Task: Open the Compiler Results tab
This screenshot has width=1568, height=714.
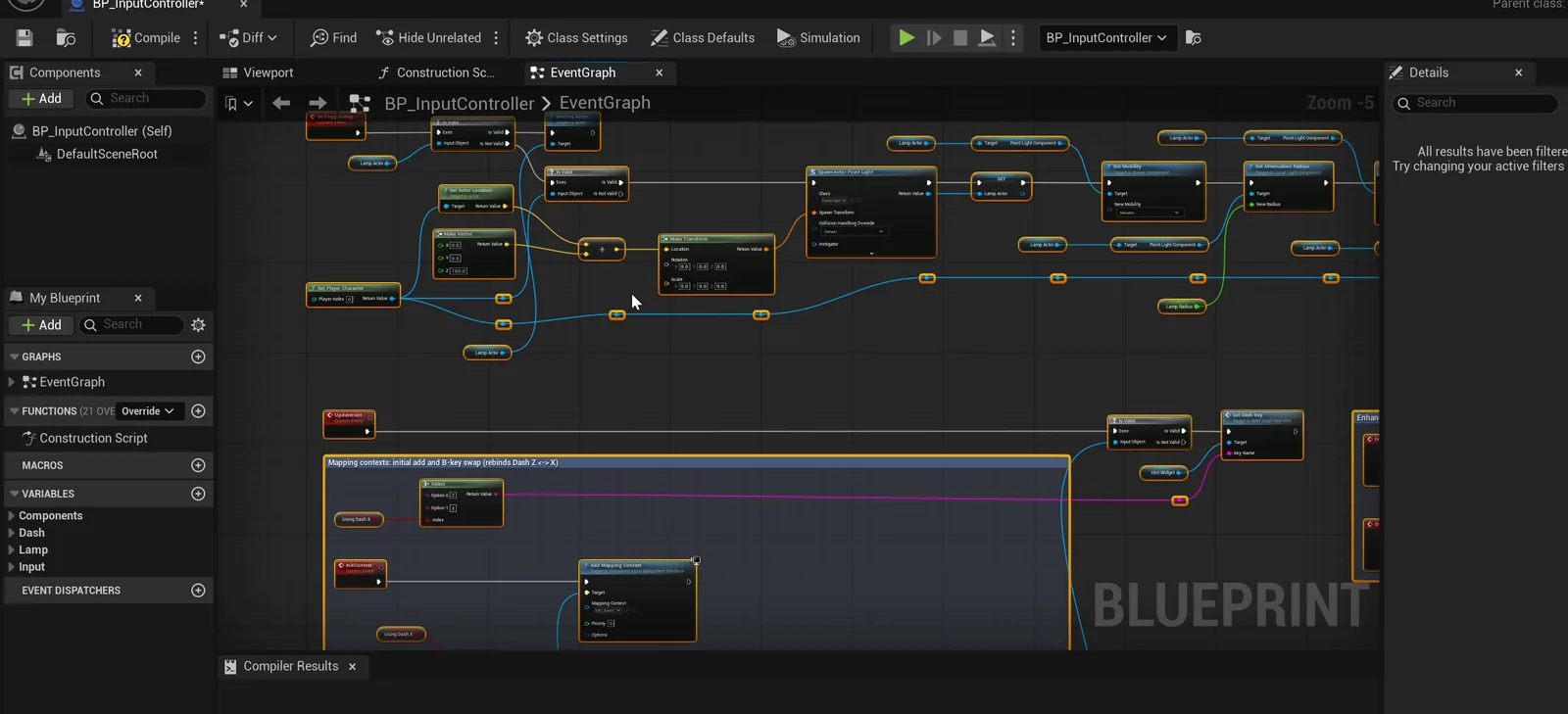Action: tap(290, 666)
